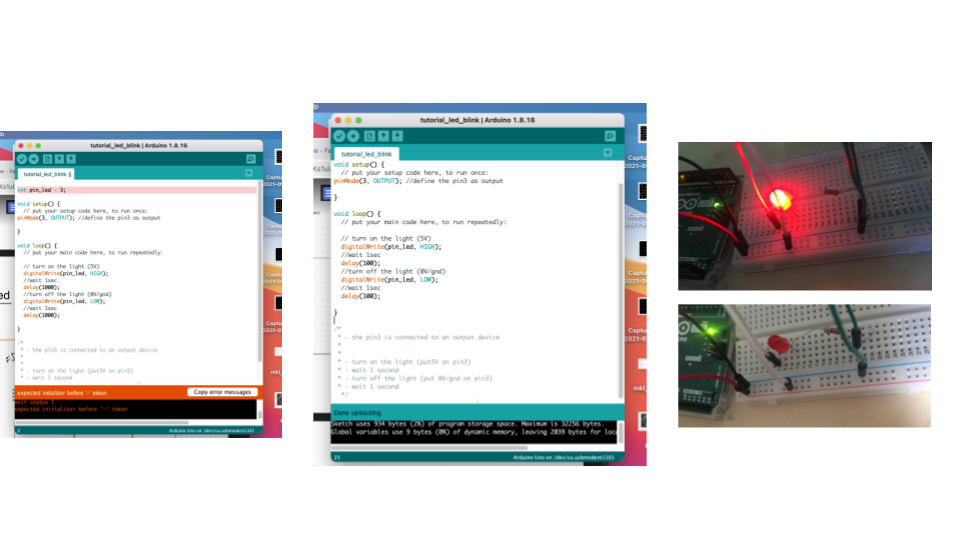Click 'Sketch uses 934 bytes' console line
Viewport: 960px width, 540px height.
coord(468,424)
